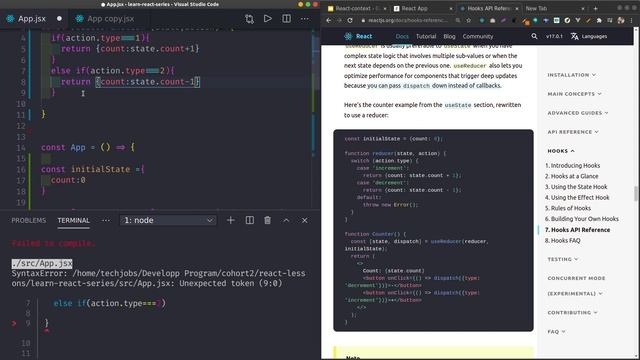Bookmark this page with the star icon
Image resolution: width=640 pixels, height=360 pixels.
(x=469, y=20)
